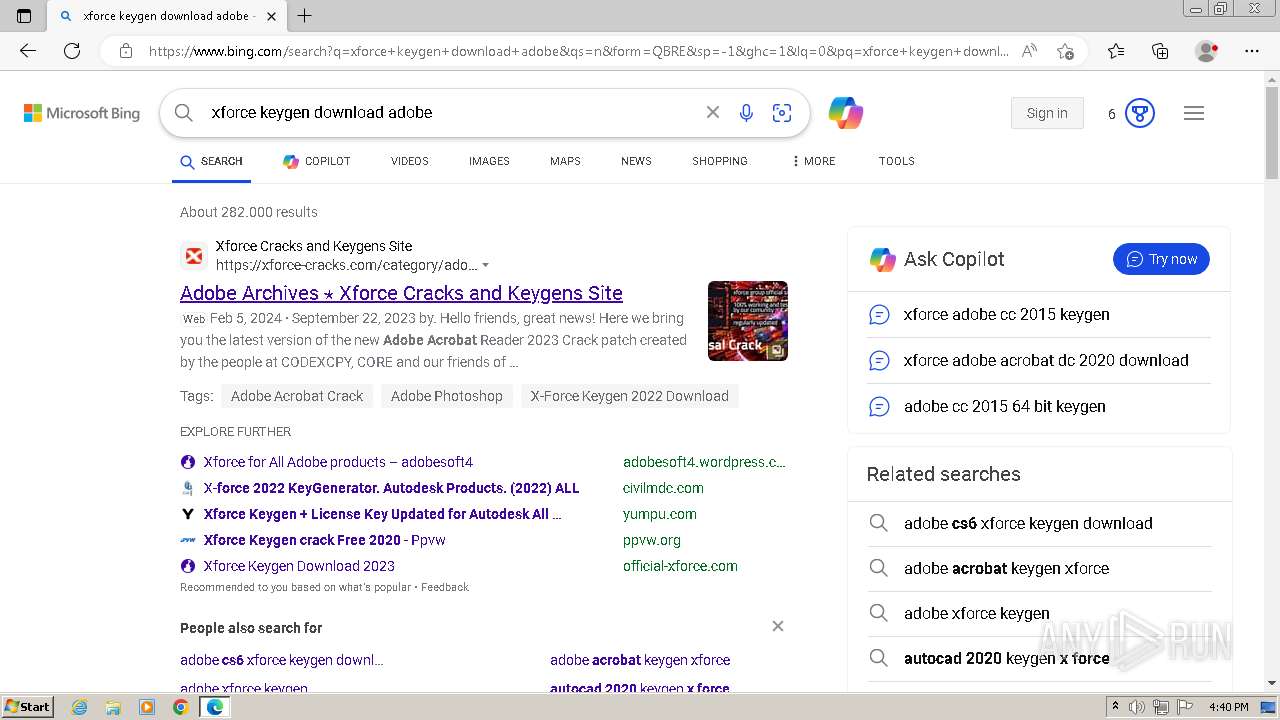Expand the MORE search categories
Image resolution: width=1280 pixels, height=720 pixels.
pyautogui.click(x=813, y=161)
